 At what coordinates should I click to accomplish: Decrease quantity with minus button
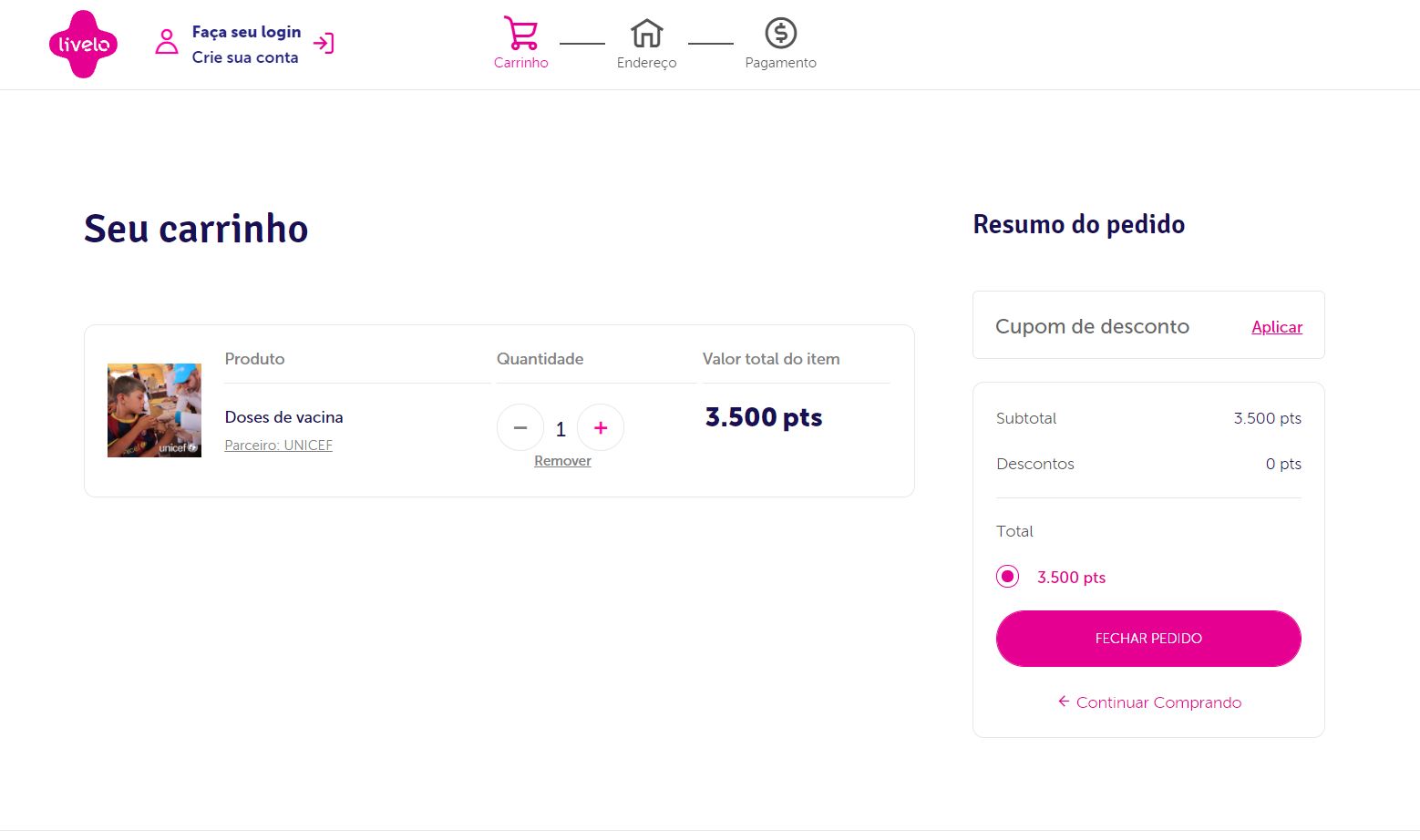coord(520,427)
